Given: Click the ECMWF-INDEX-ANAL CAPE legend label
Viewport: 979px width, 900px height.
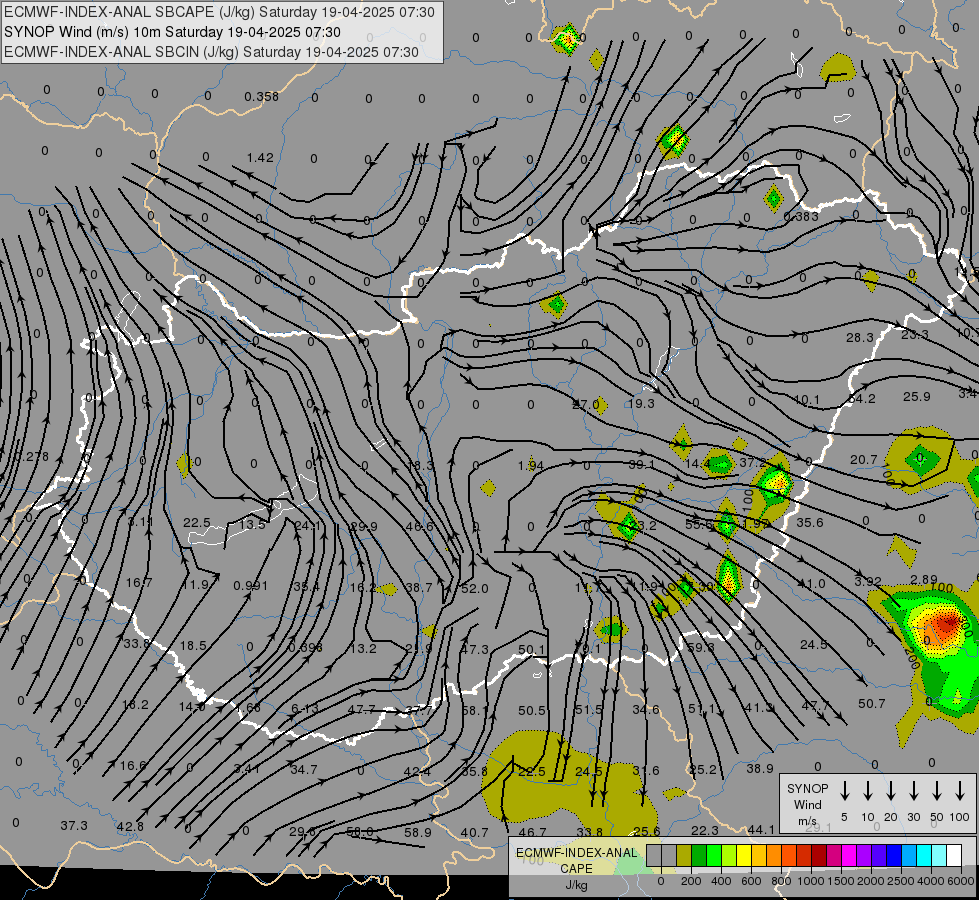Looking at the screenshot, I should pyautogui.click(x=576, y=861).
